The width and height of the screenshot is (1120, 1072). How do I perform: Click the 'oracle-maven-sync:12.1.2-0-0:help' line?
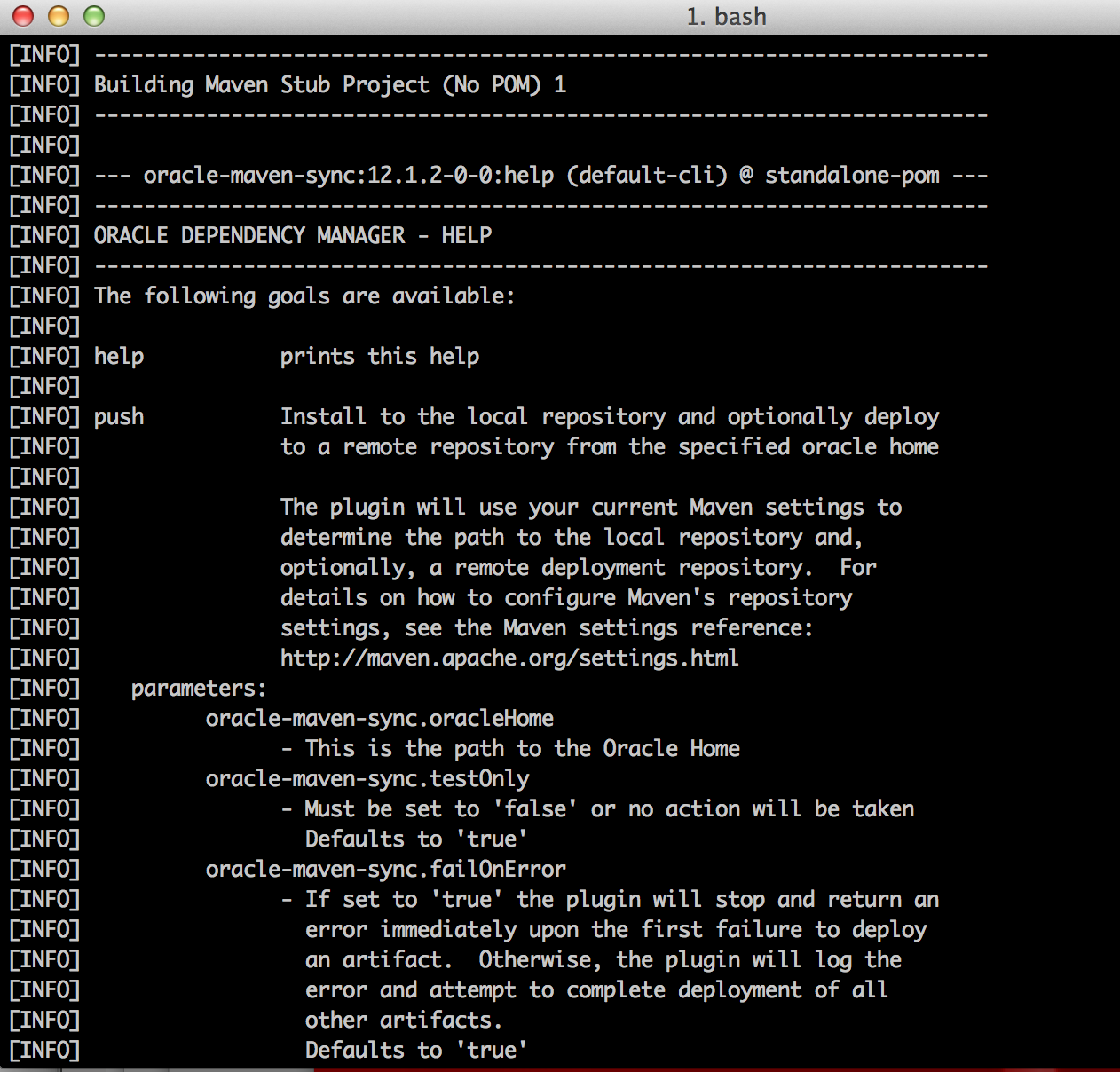click(541, 176)
